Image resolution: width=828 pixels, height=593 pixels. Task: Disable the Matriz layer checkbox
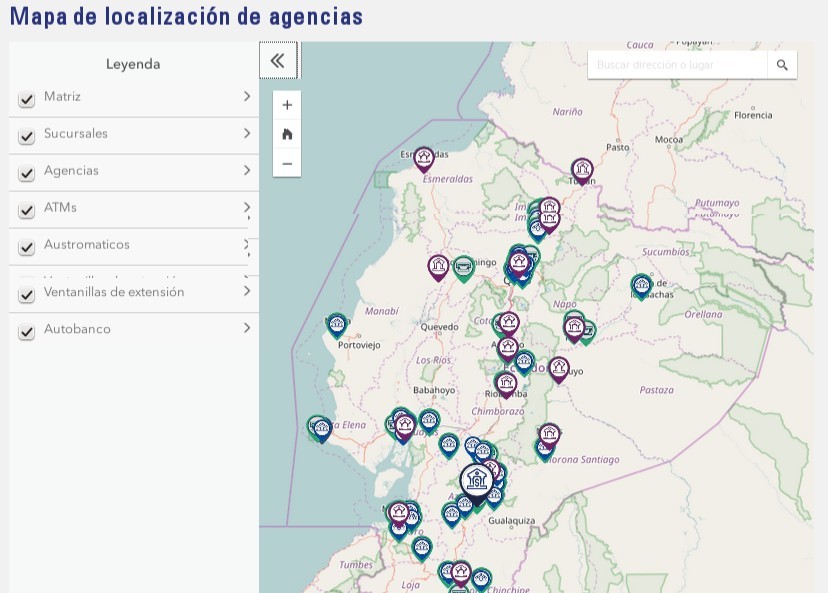(x=26, y=98)
